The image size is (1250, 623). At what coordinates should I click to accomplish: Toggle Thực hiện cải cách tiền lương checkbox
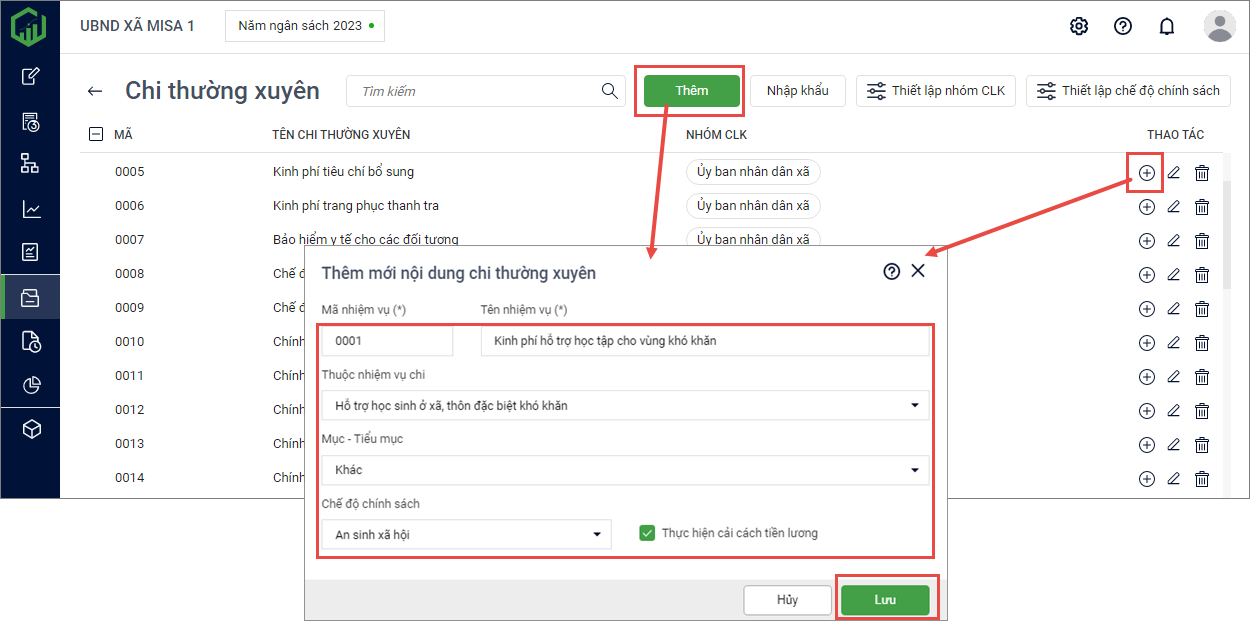647,533
